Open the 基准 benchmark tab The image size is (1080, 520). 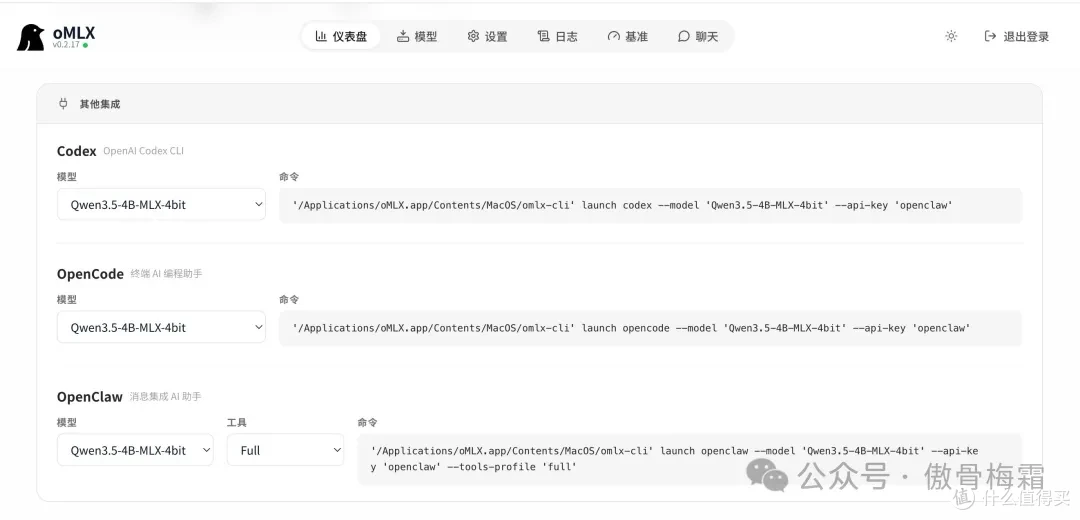pyautogui.click(x=627, y=37)
